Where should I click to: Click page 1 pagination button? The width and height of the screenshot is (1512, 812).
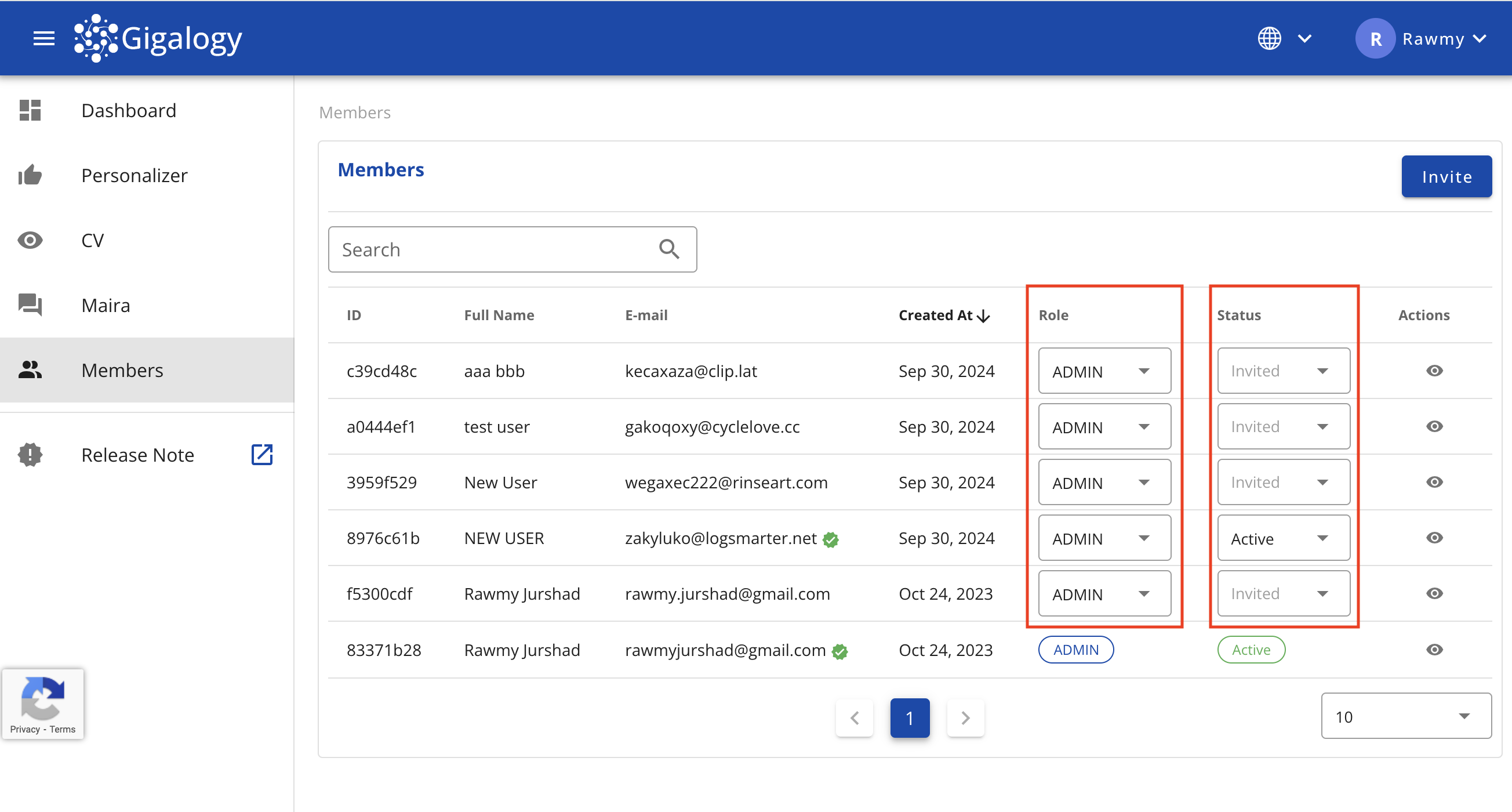(x=909, y=717)
